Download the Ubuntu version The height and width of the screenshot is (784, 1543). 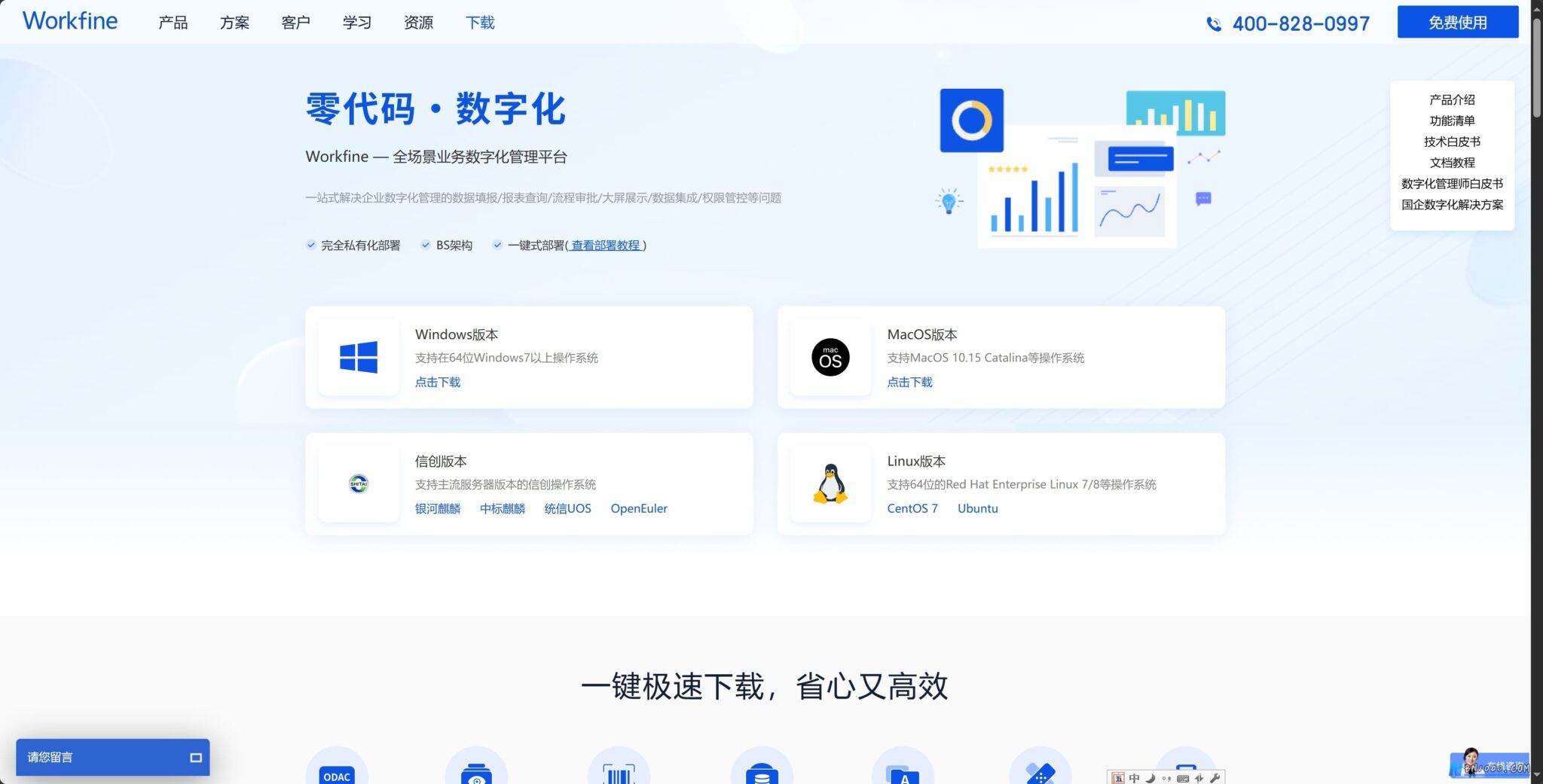click(x=978, y=508)
